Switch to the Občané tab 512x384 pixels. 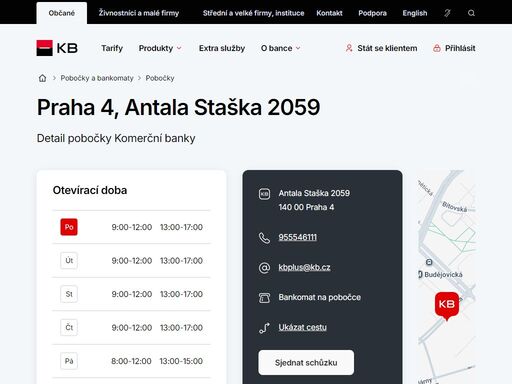pyautogui.click(x=62, y=13)
